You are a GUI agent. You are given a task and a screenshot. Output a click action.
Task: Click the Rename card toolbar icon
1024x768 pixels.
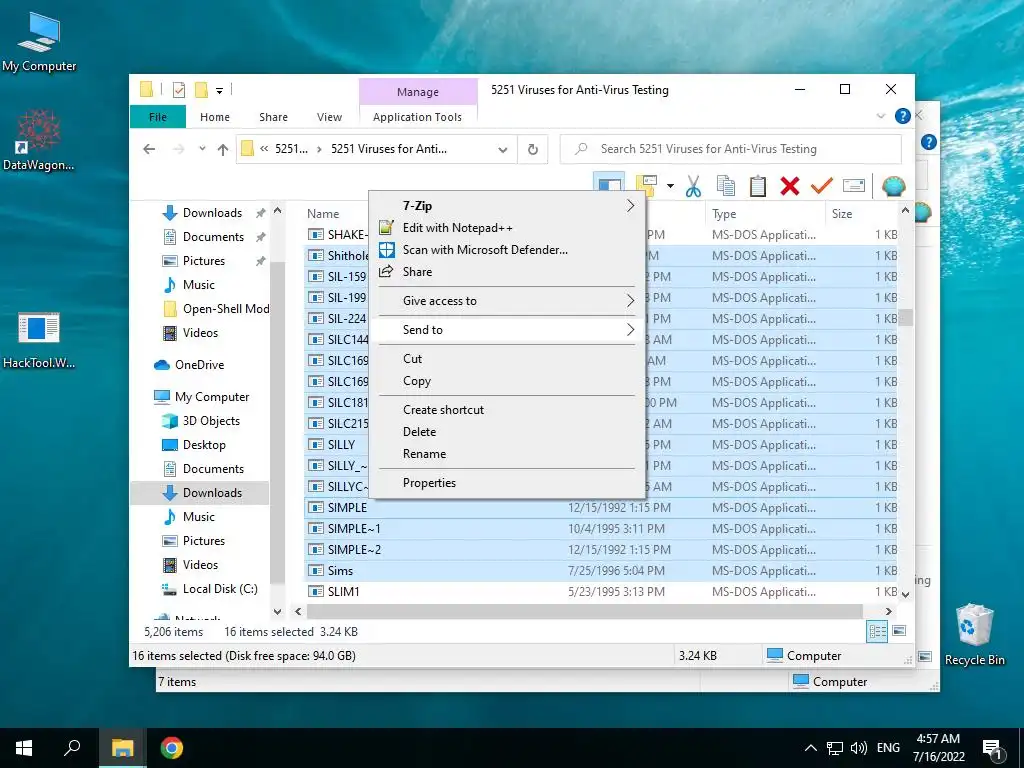(x=854, y=186)
